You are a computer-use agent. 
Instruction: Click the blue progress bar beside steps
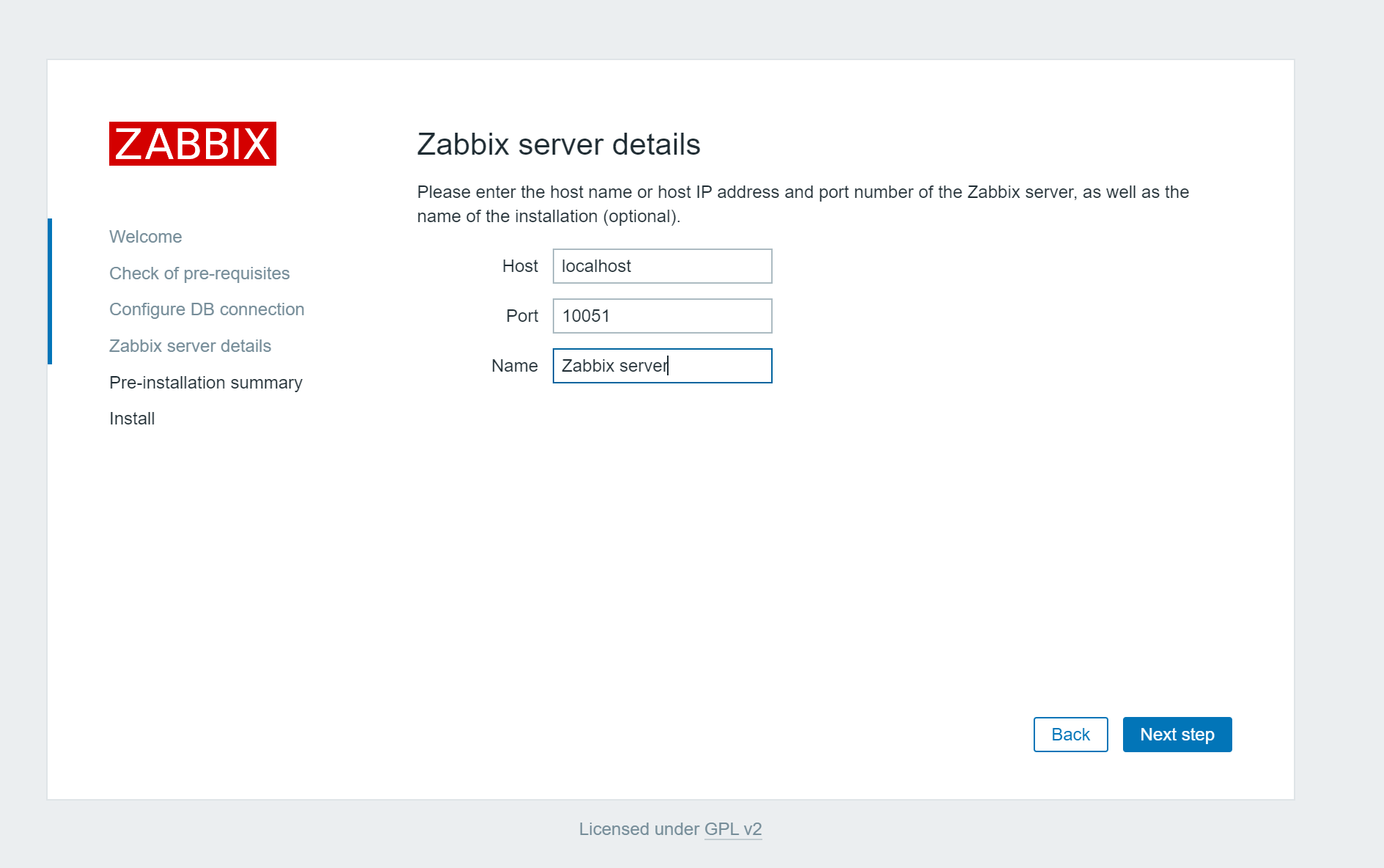(50, 291)
